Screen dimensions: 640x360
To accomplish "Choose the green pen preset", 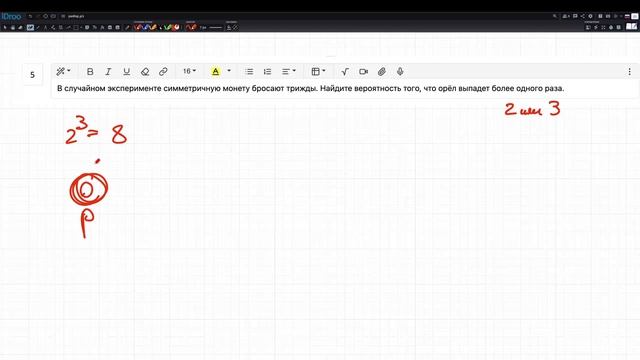I will 168,27.
